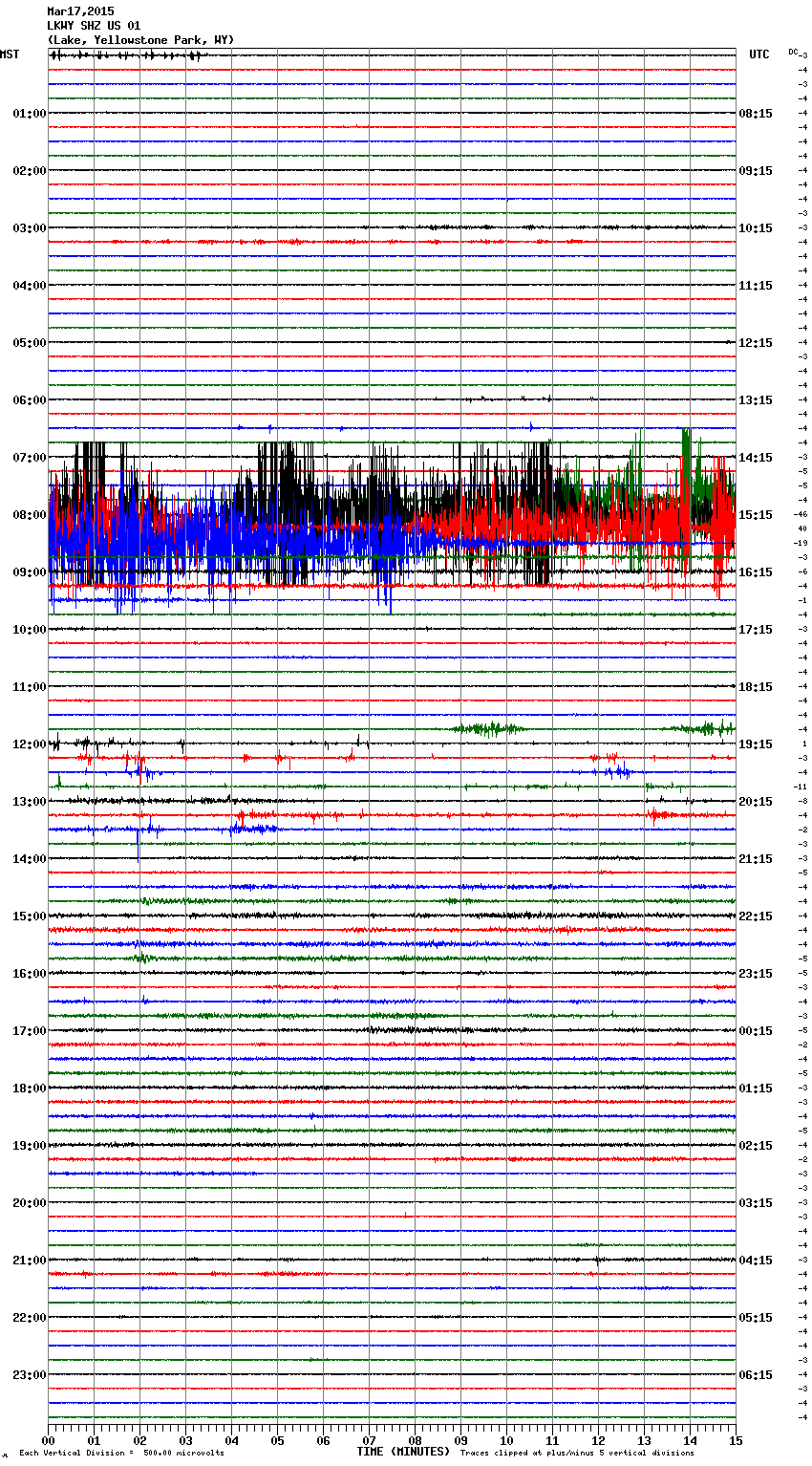This screenshot has width=812, height=1466.
Task: Select the 01:00 MST row label
Action: click(x=29, y=114)
